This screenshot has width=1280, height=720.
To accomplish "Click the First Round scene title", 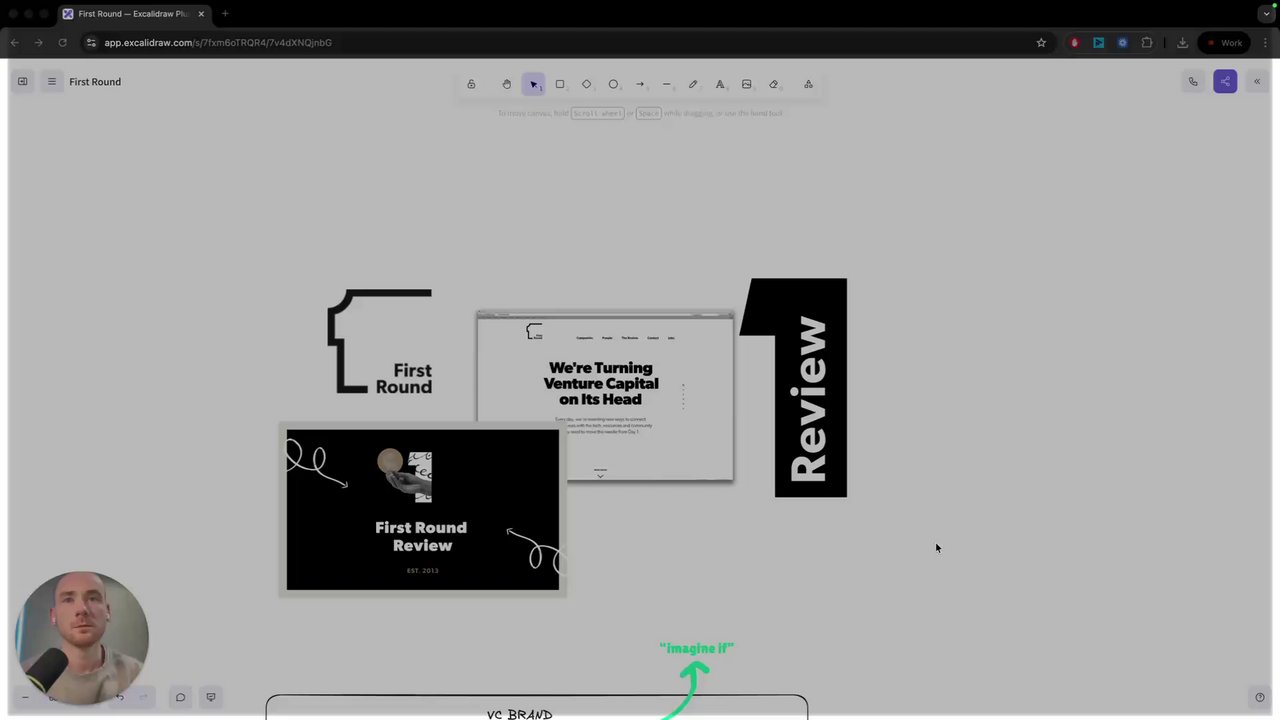I will (x=95, y=82).
